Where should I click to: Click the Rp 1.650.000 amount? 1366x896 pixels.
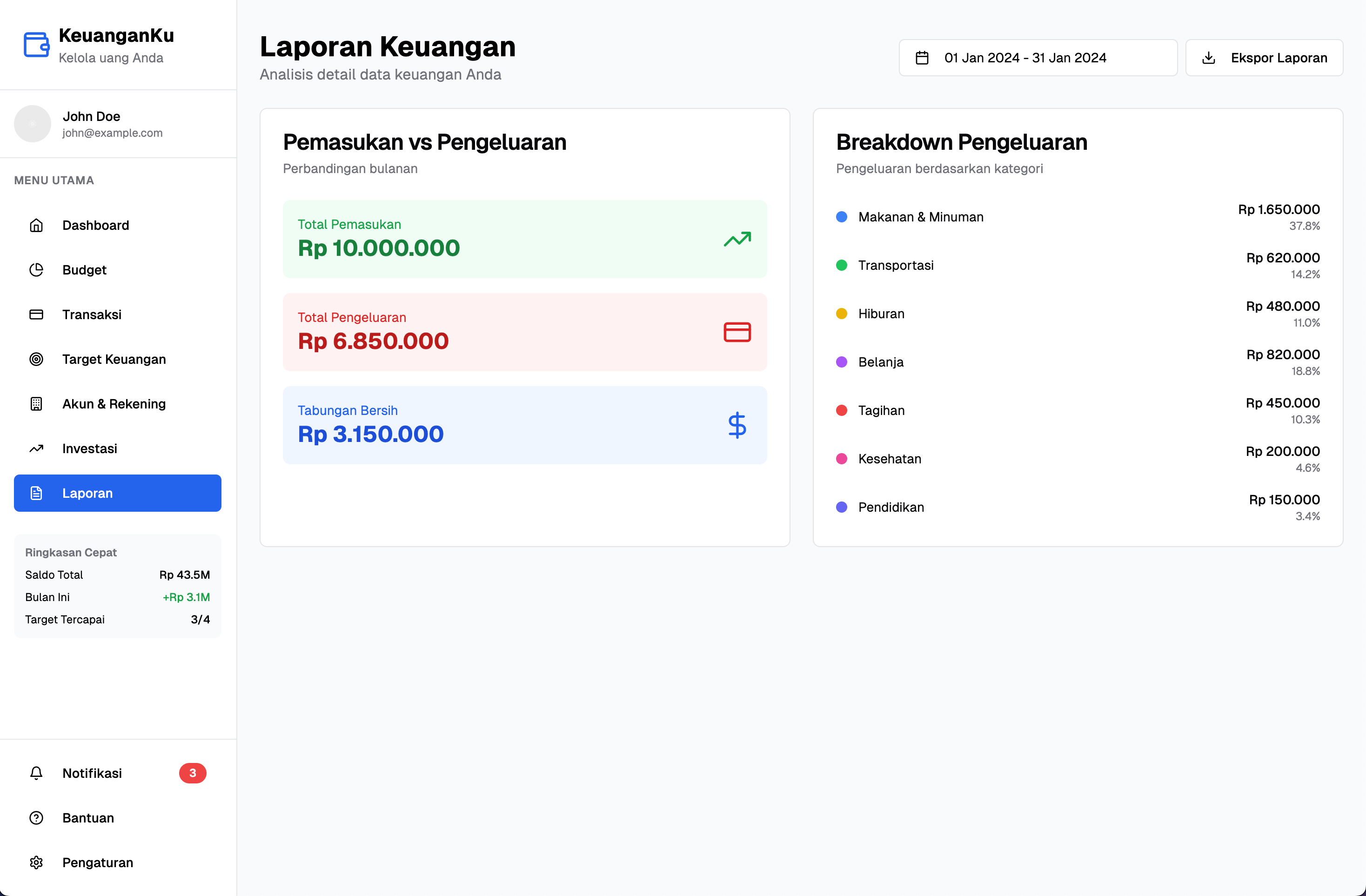point(1279,209)
